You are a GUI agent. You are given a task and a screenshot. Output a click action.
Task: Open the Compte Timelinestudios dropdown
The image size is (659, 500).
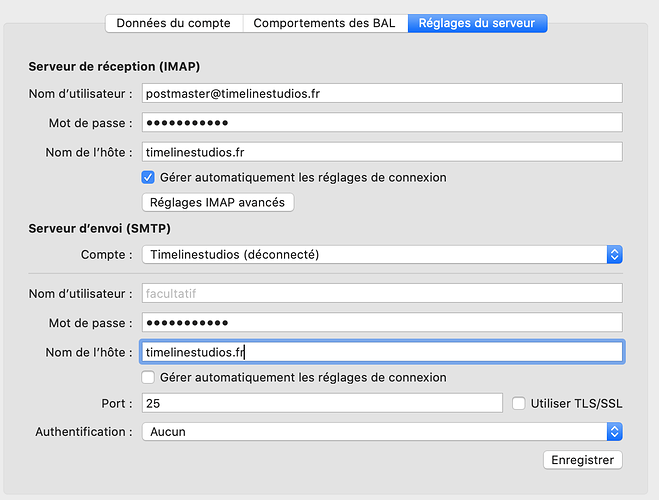pyautogui.click(x=382, y=255)
